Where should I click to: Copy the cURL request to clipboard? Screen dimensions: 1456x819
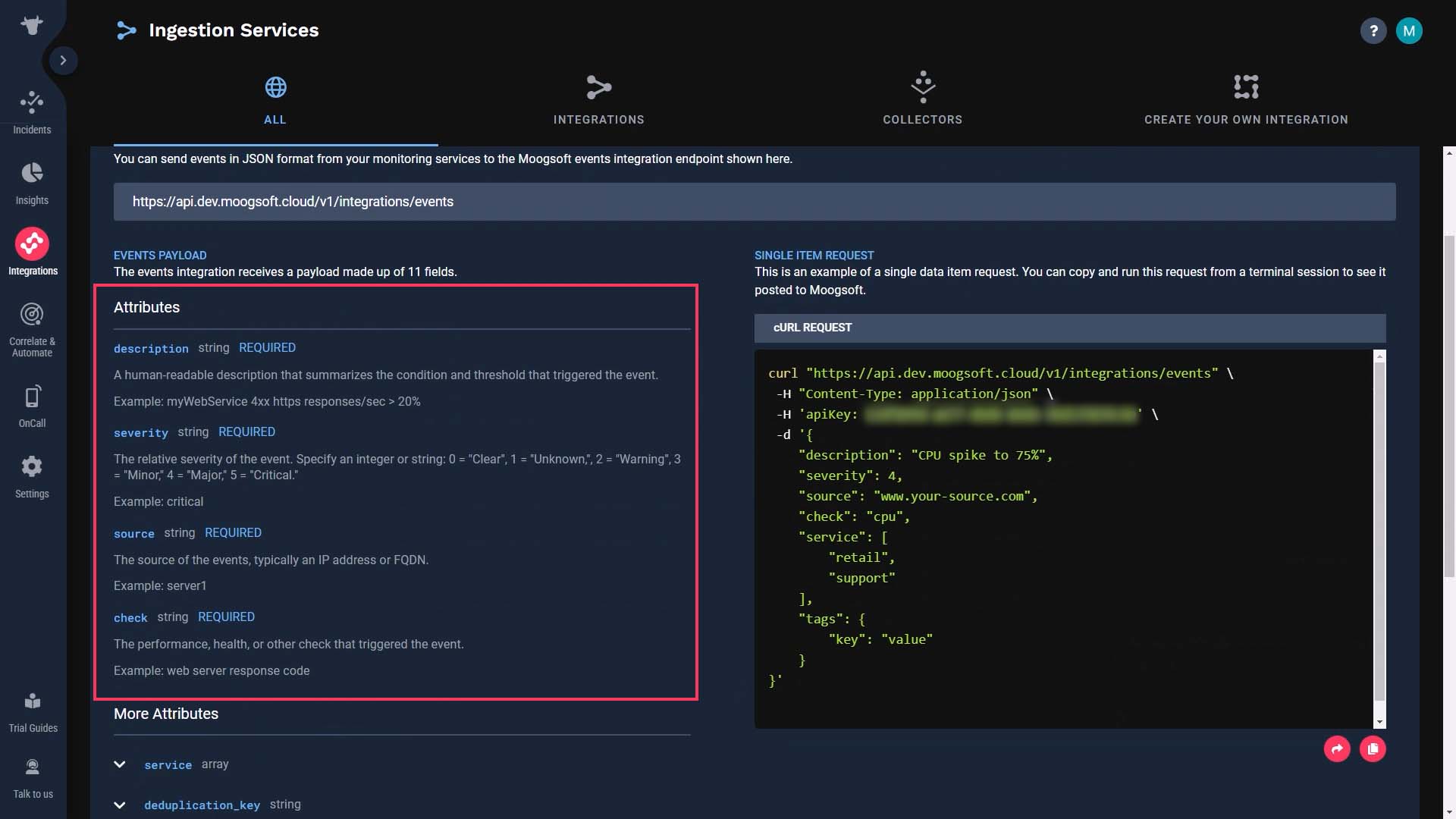1373,749
